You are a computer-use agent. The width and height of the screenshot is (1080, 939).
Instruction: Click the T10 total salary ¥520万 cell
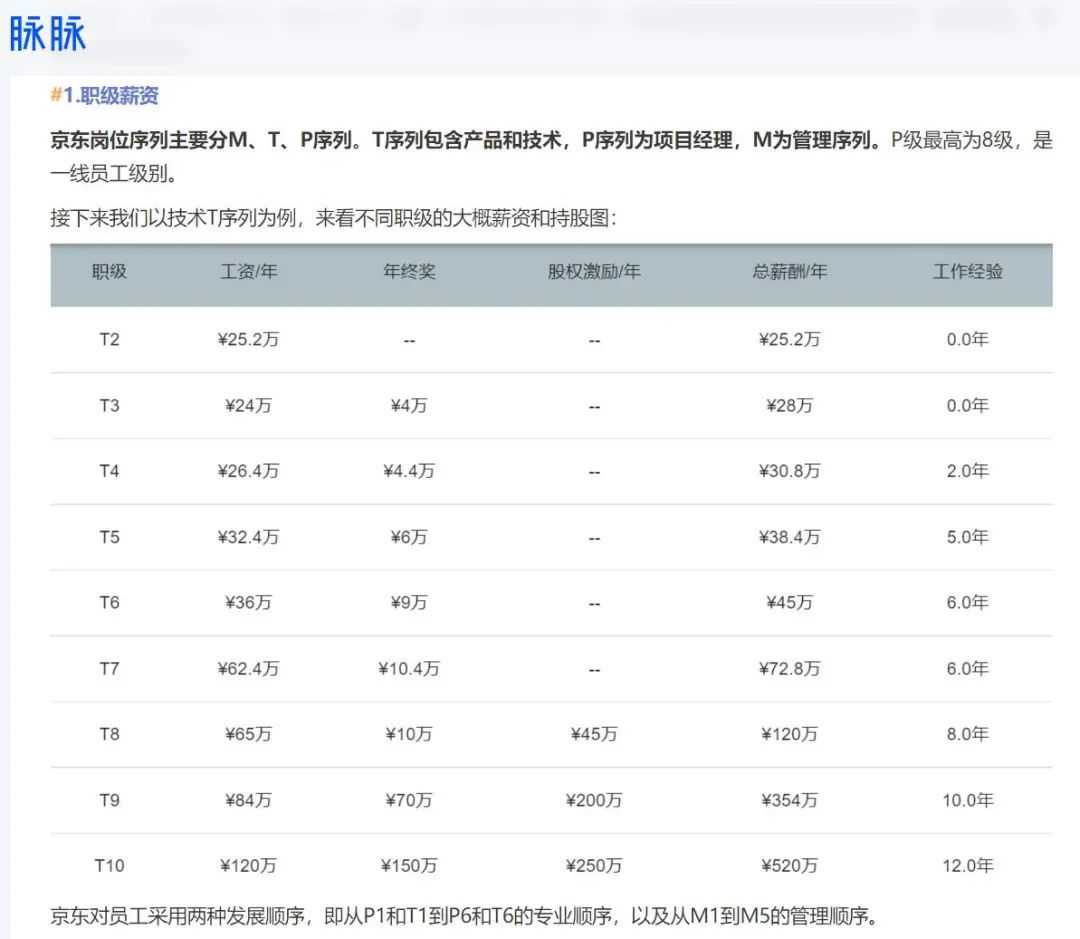788,865
